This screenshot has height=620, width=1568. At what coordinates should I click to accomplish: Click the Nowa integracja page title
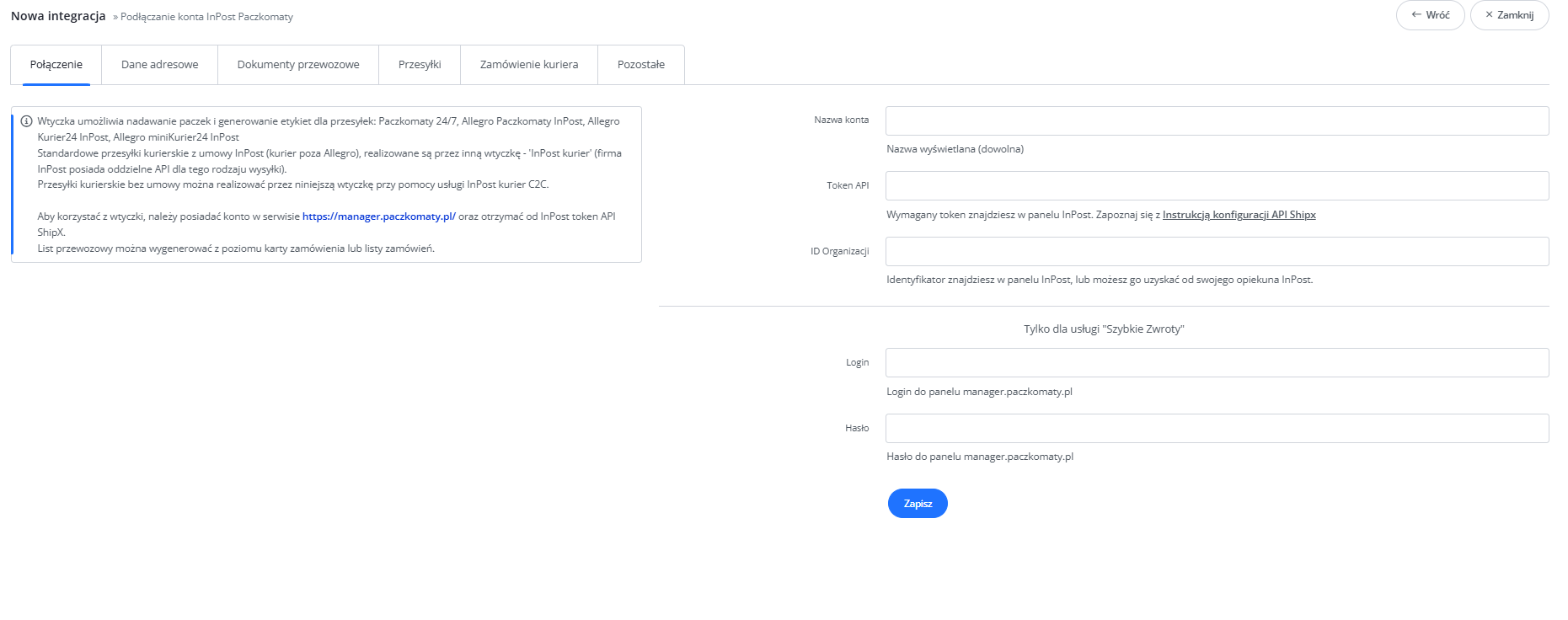58,16
